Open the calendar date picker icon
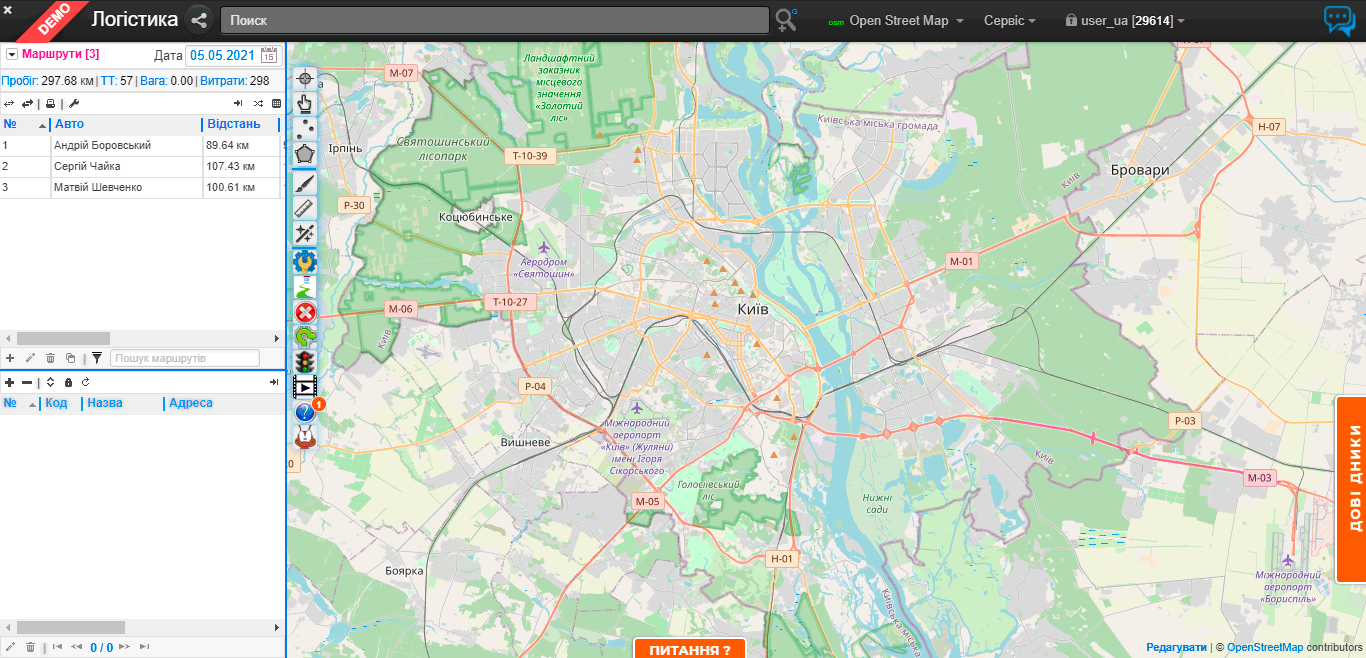The image size is (1366, 658). (x=268, y=56)
